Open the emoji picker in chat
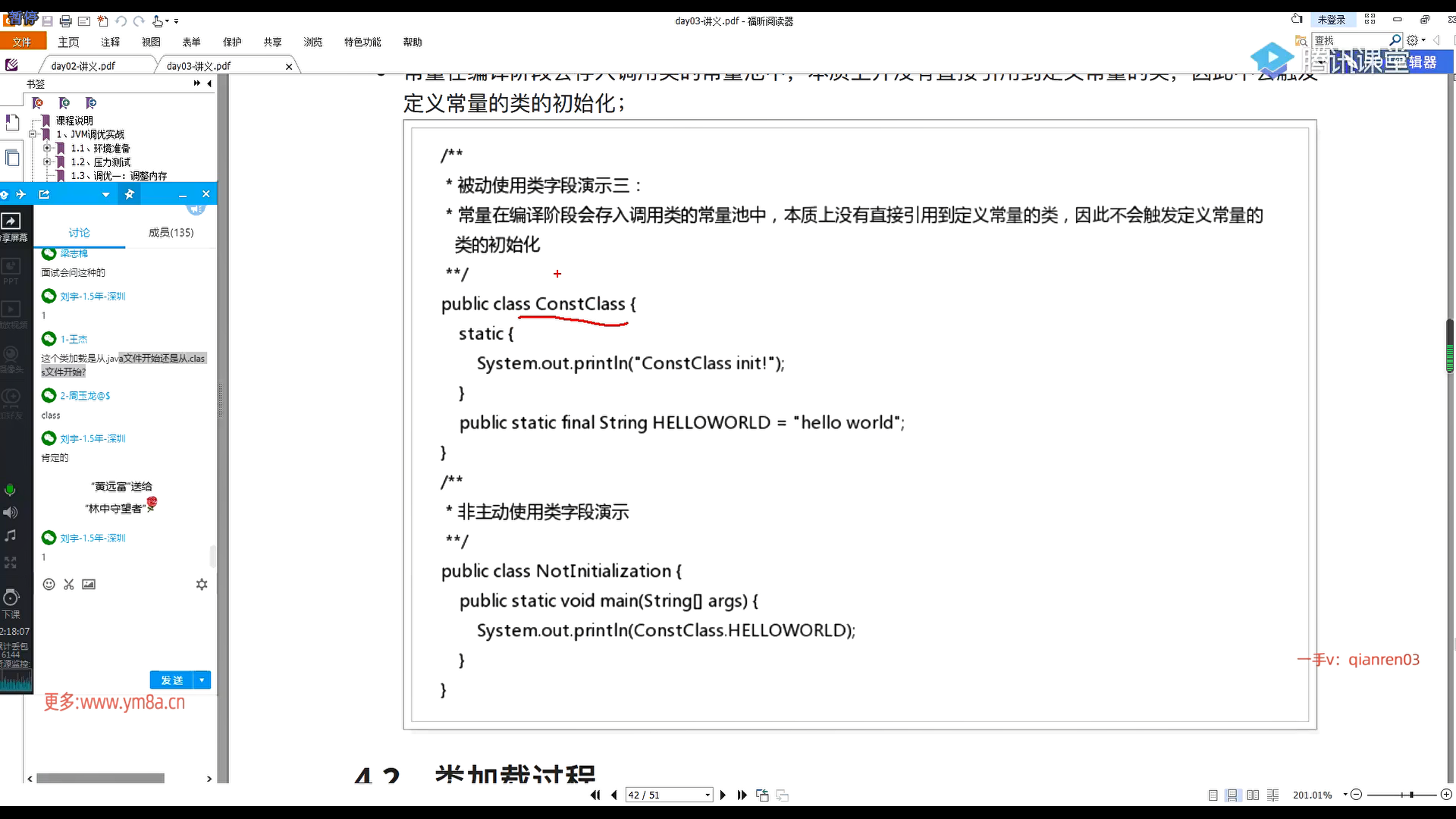 click(49, 584)
